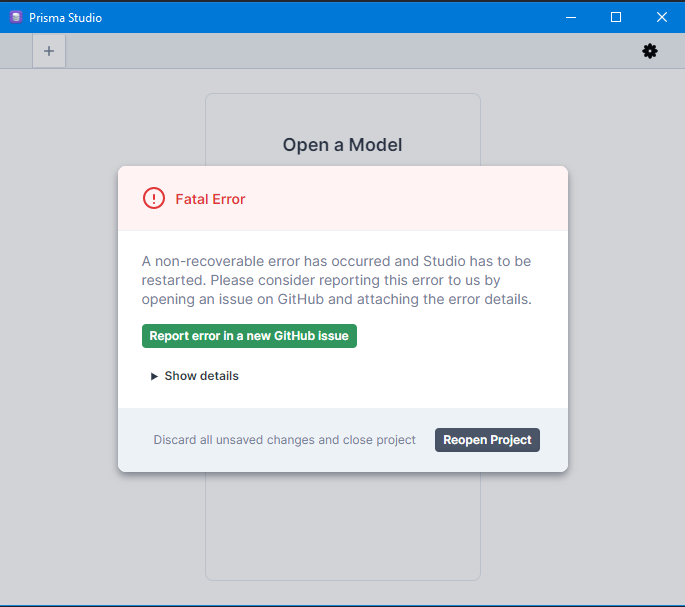Discard all unsaved changes and close project
This screenshot has width=685, height=607.
(x=284, y=440)
